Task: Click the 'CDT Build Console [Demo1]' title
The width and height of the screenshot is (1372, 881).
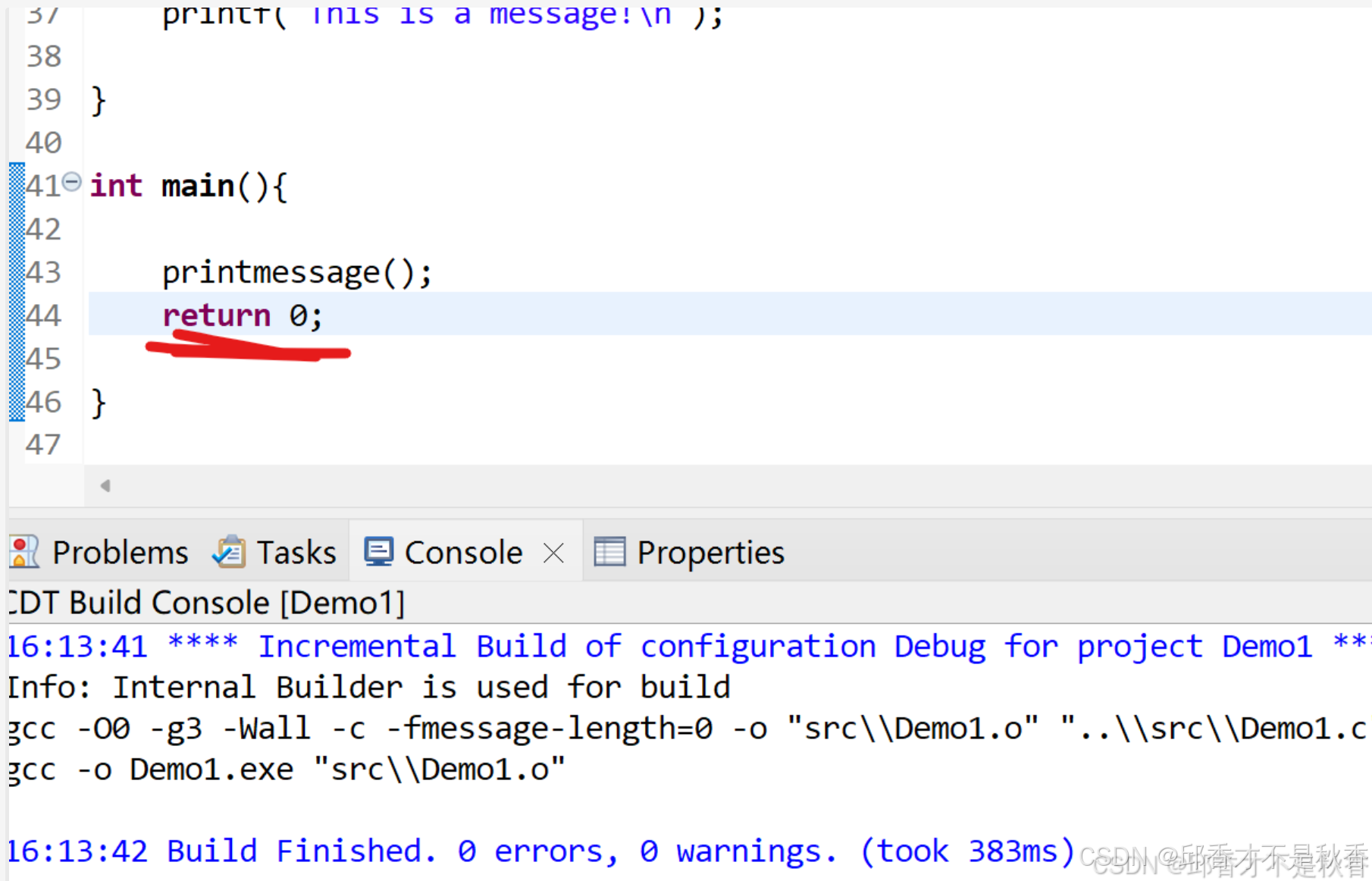Action: [206, 604]
